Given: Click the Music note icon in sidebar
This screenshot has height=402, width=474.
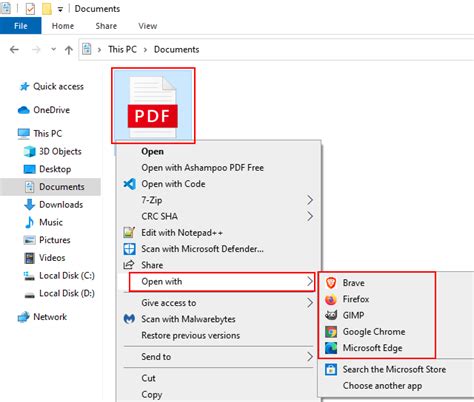Looking at the screenshot, I should click(x=29, y=222).
